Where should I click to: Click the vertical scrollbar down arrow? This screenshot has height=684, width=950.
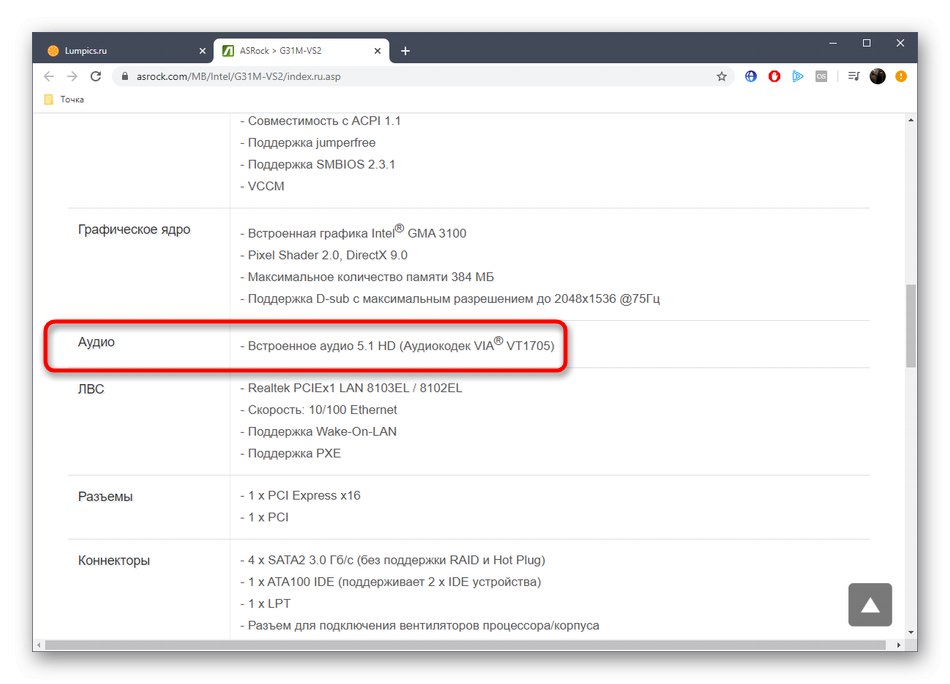pos(911,633)
